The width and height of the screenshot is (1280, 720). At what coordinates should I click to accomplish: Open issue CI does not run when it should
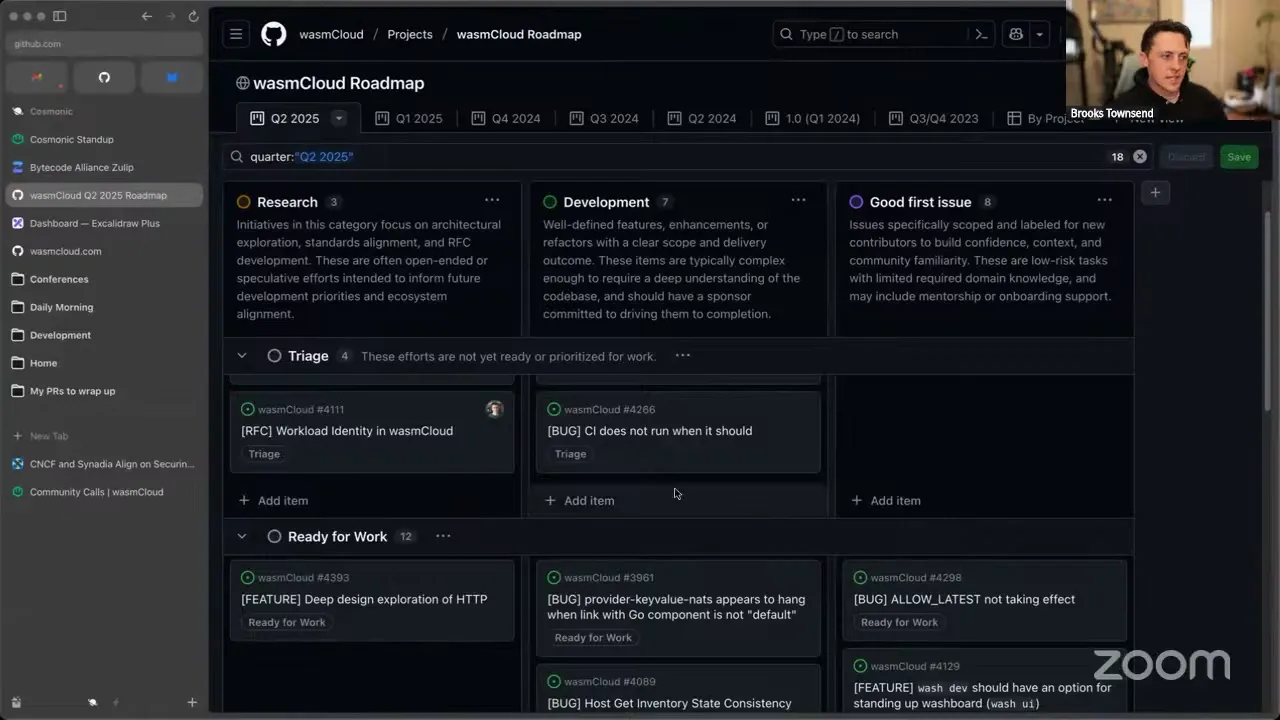[650, 431]
